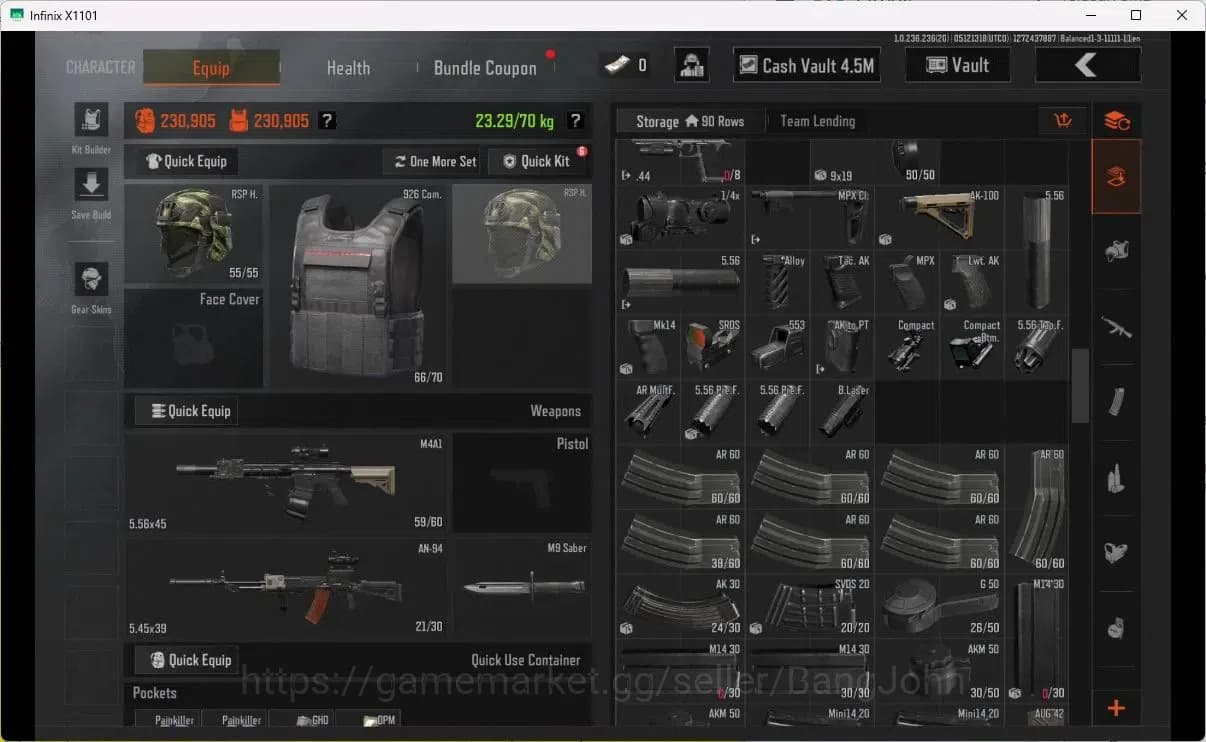The width and height of the screenshot is (1206, 742).
Task: Click the orange cart upload icon in storage
Action: (1063, 121)
